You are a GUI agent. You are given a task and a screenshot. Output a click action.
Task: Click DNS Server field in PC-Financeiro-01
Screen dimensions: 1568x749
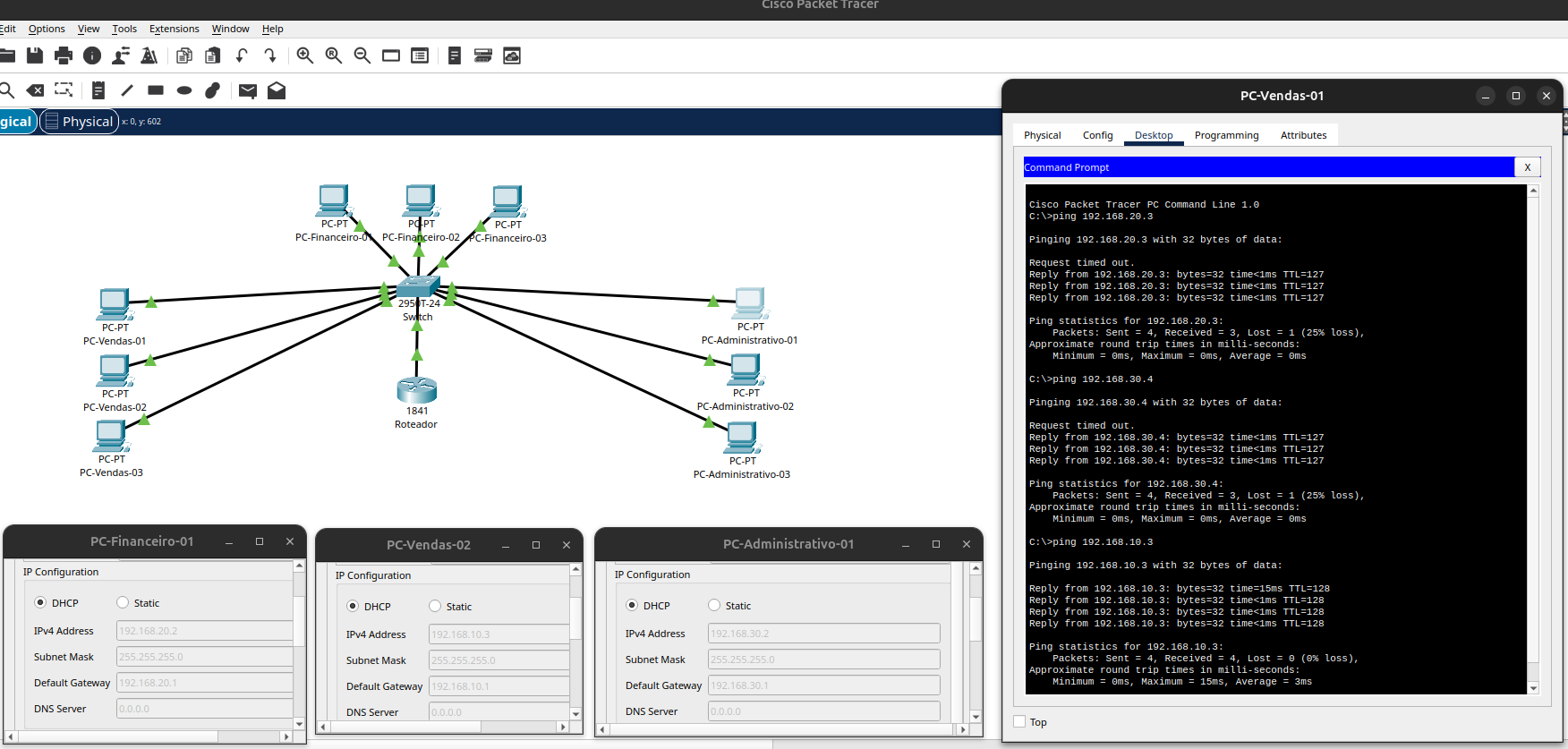tap(205, 708)
